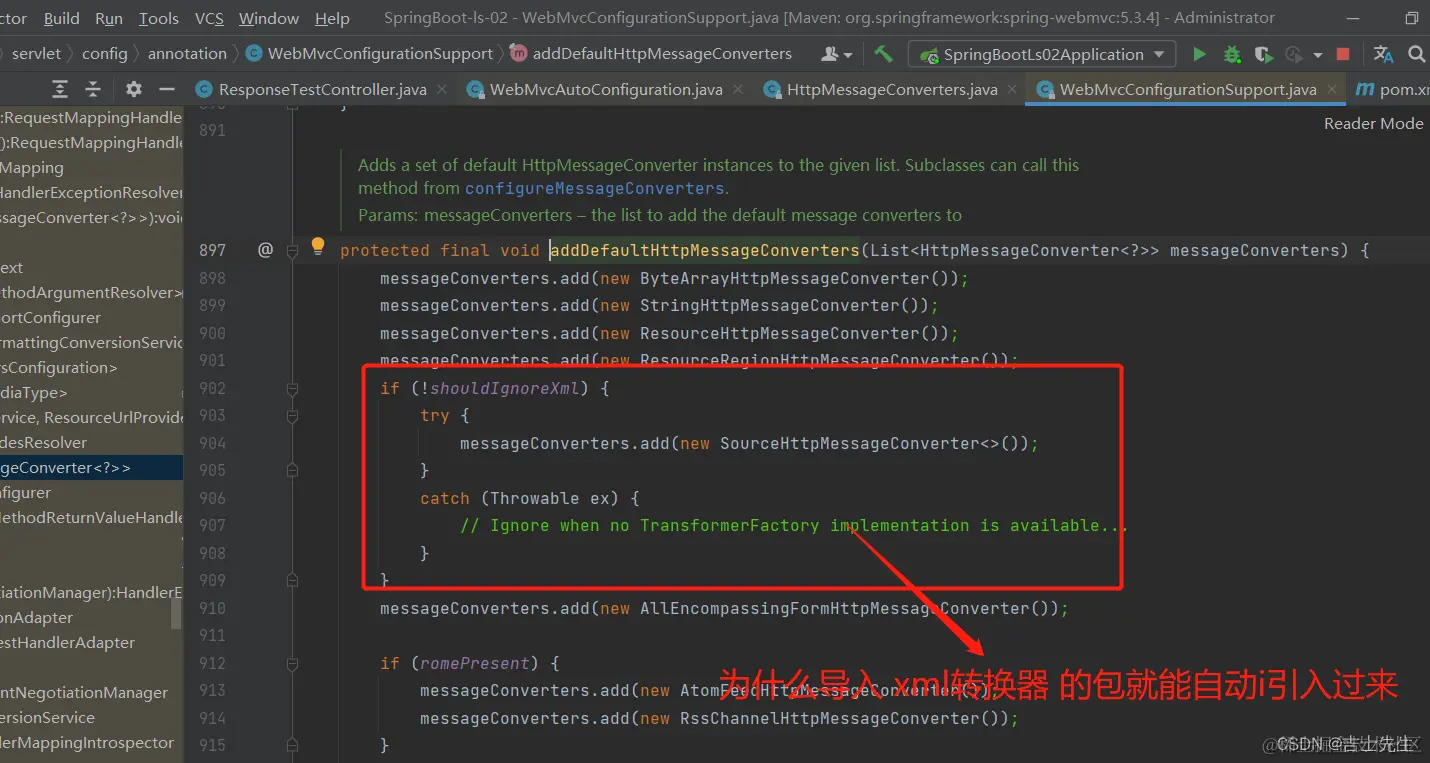Image resolution: width=1430 pixels, height=763 pixels.
Task: Start debugging with the green bug icon
Action: coord(1232,54)
